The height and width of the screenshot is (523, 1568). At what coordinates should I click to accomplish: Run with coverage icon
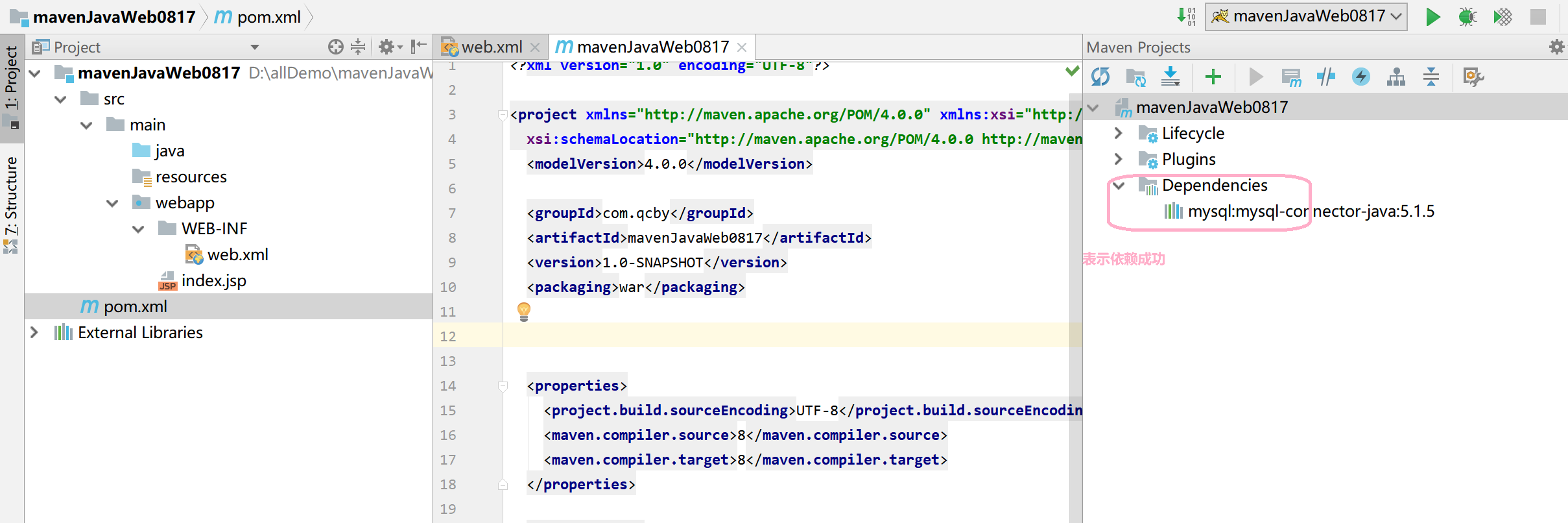[x=1503, y=17]
